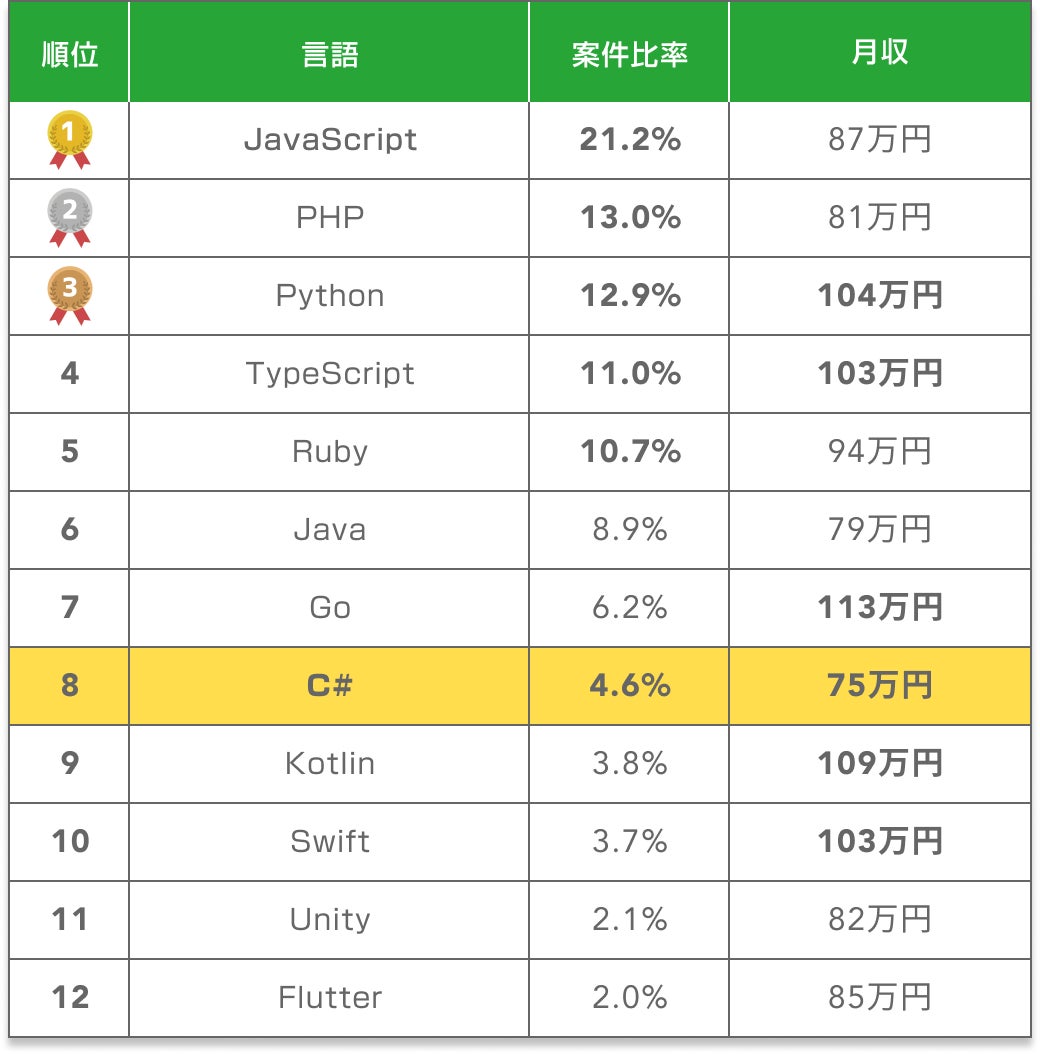Image resolution: width=1040 pixels, height=1054 pixels.
Task: Click the 言語 column header
Action: click(330, 54)
